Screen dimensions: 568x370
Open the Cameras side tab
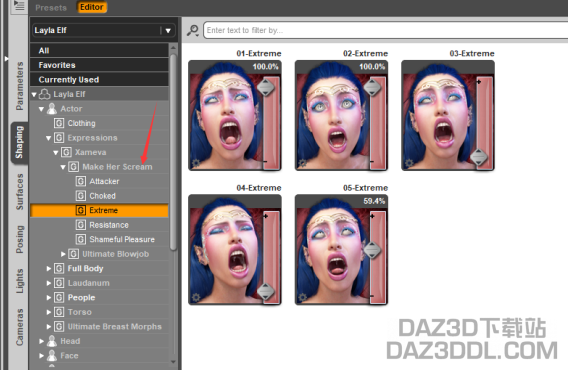point(19,327)
